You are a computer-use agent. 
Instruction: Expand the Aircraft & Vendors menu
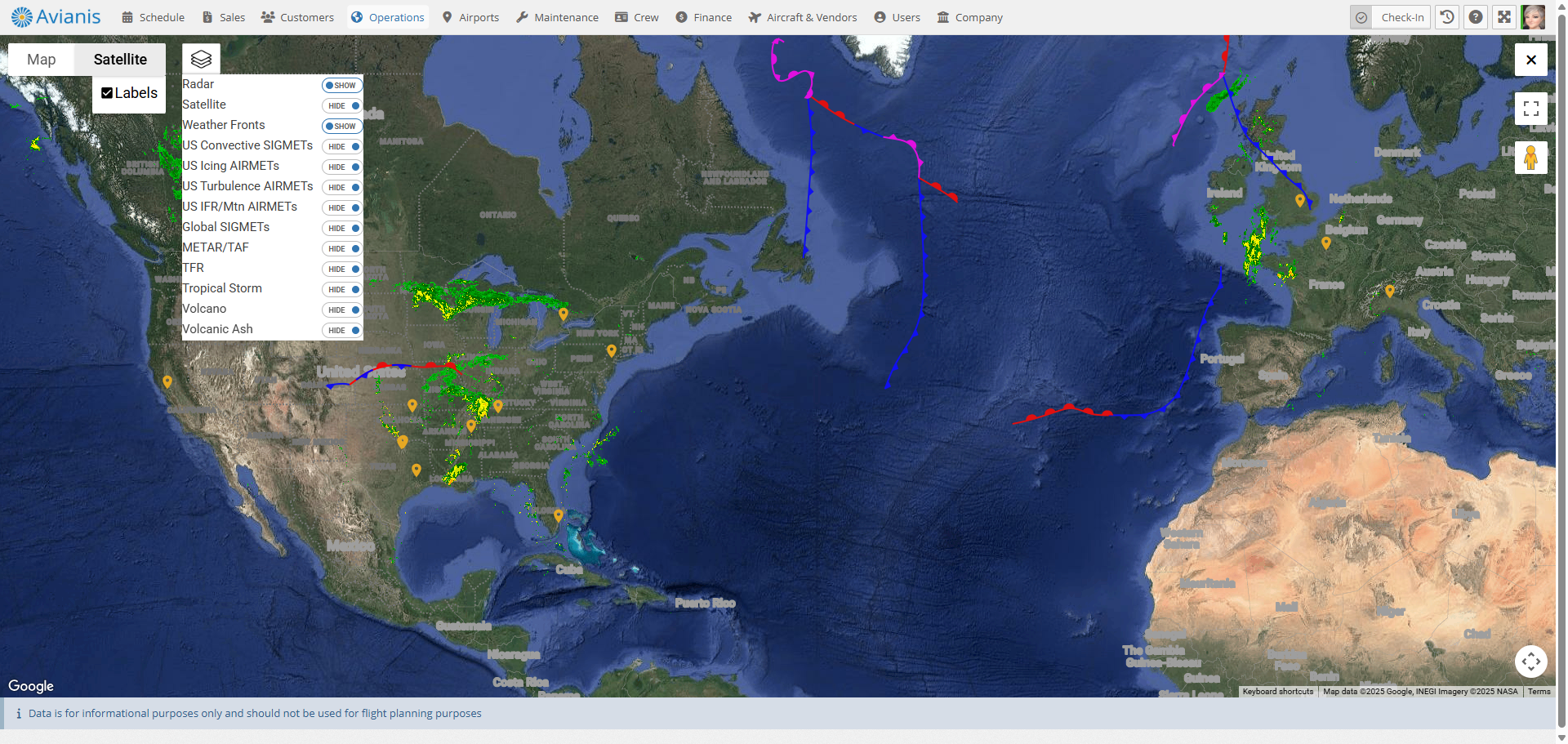802,17
